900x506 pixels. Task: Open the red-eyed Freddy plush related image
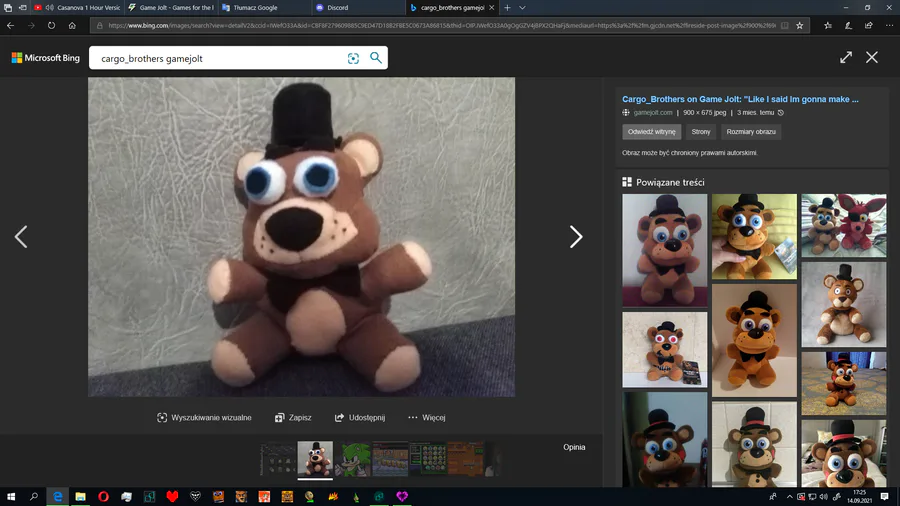(665, 349)
